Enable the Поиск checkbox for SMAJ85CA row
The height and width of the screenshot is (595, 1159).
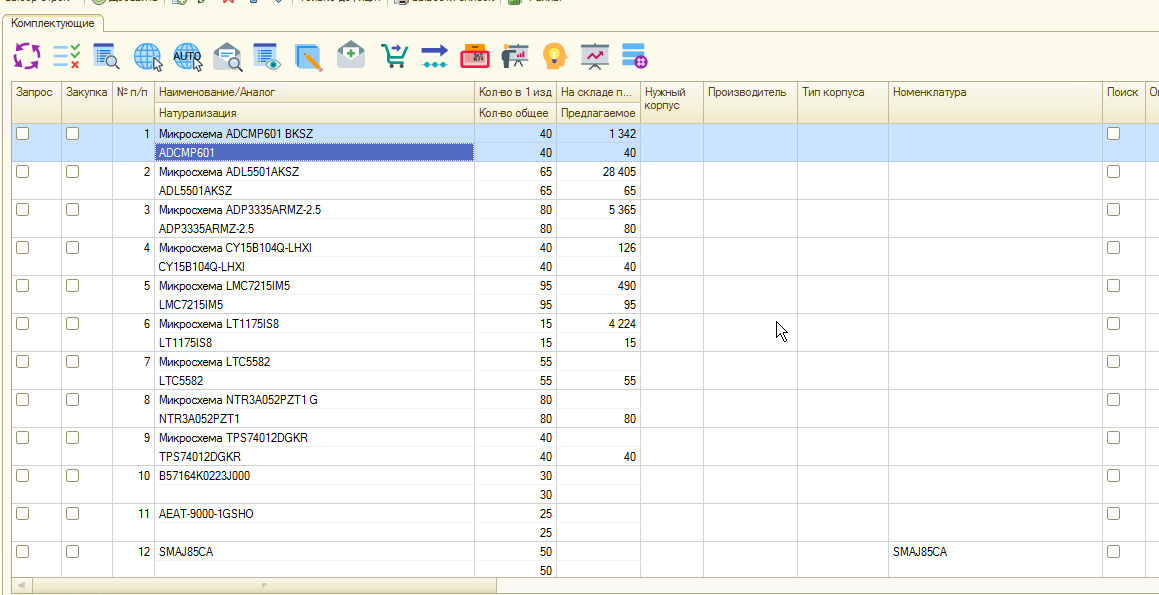tap(1113, 552)
